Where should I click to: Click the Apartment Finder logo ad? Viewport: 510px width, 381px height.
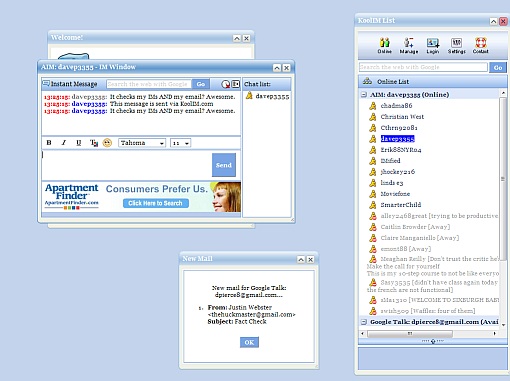72,196
